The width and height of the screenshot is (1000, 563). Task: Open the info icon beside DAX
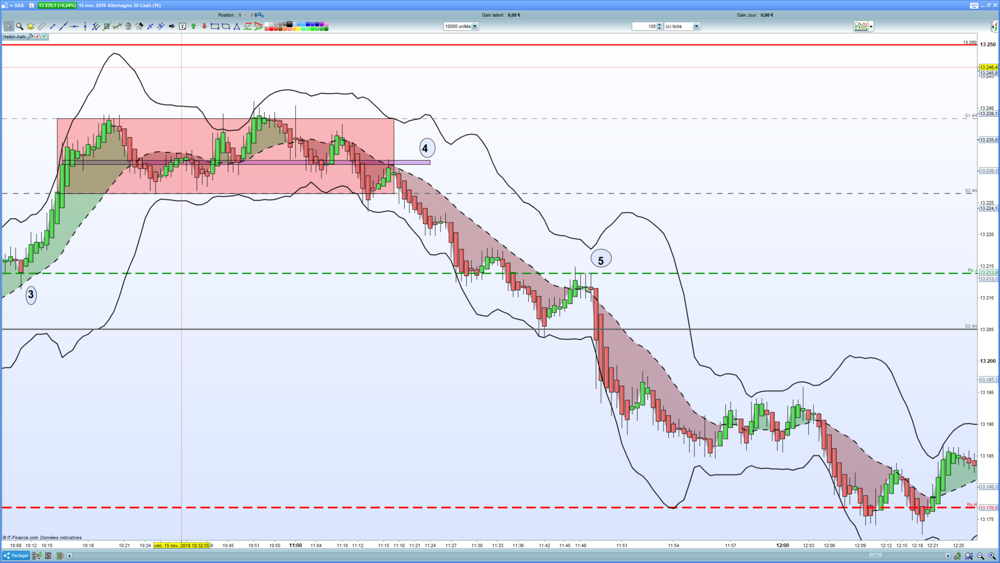point(32,6)
